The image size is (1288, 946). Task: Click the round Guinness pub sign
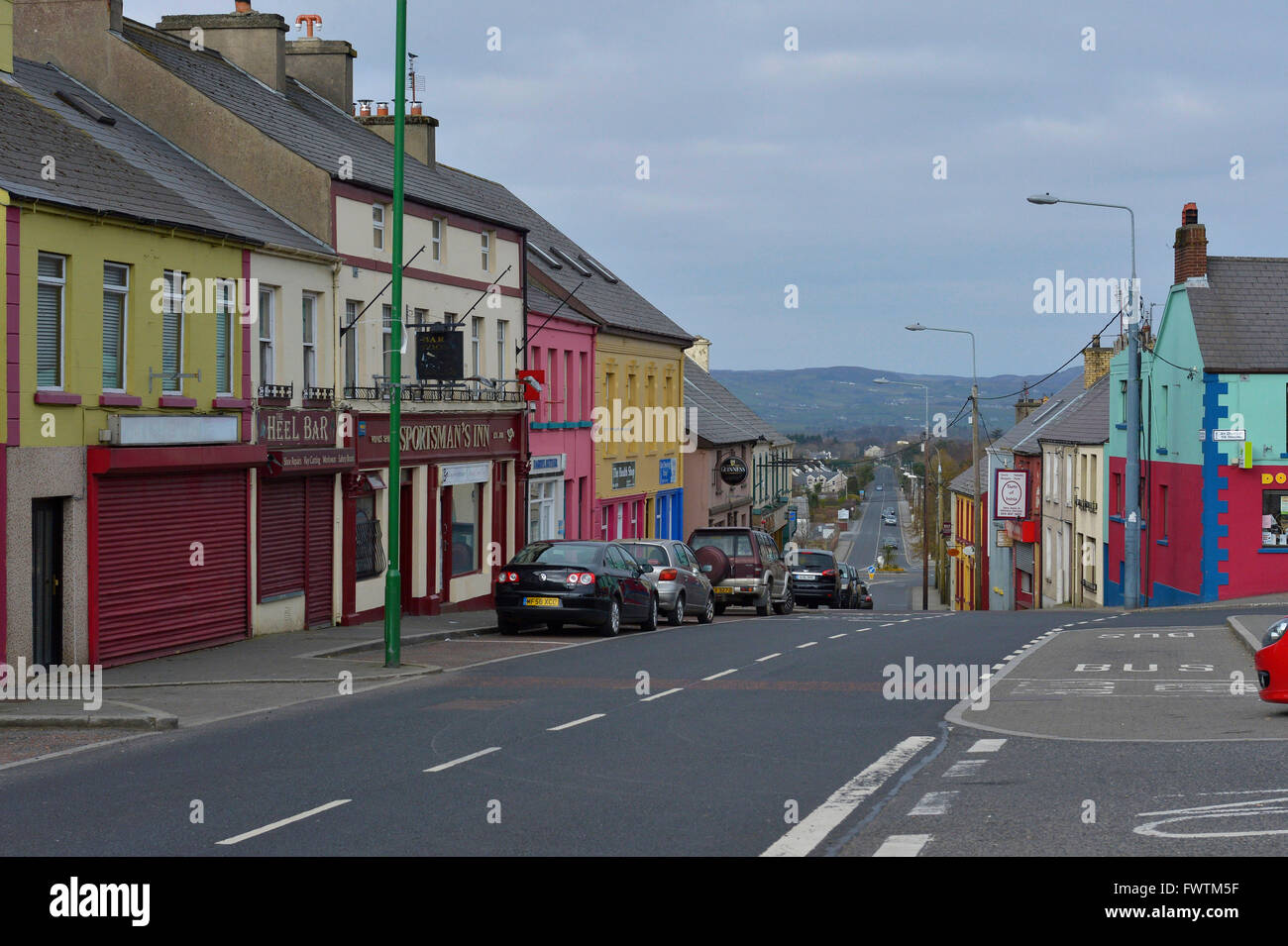tap(733, 470)
